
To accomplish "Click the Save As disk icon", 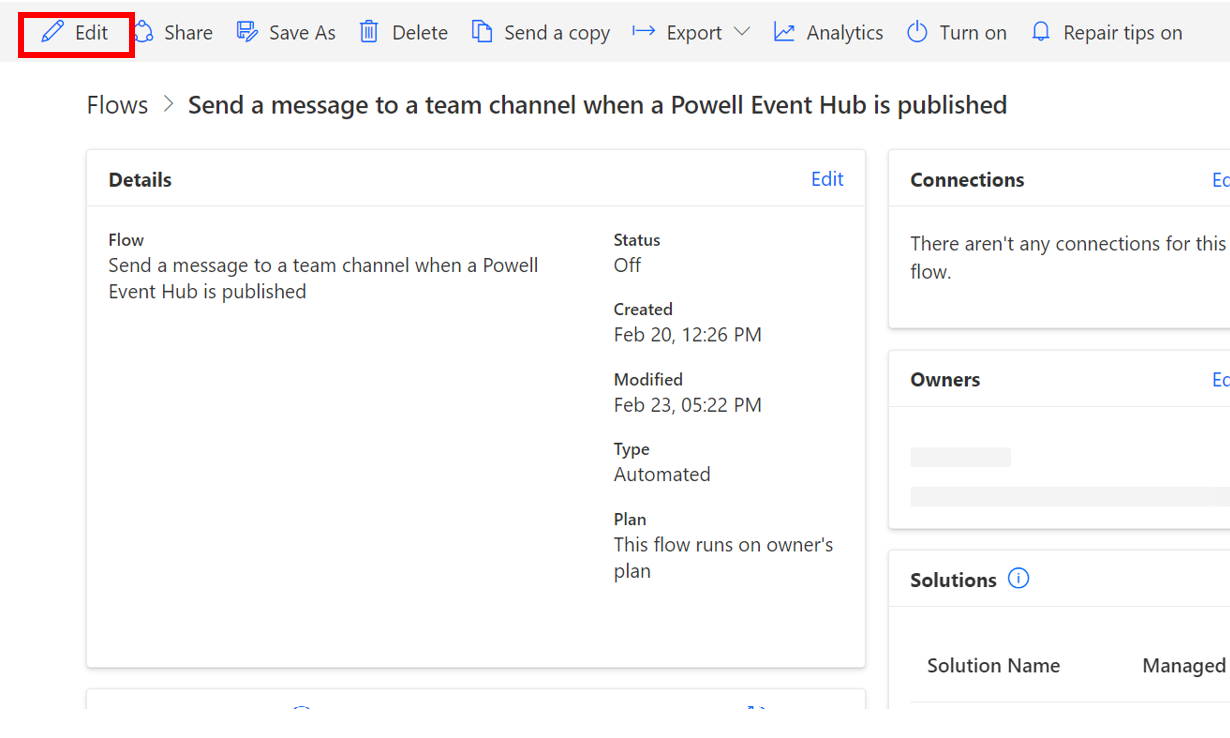I will coord(247,32).
